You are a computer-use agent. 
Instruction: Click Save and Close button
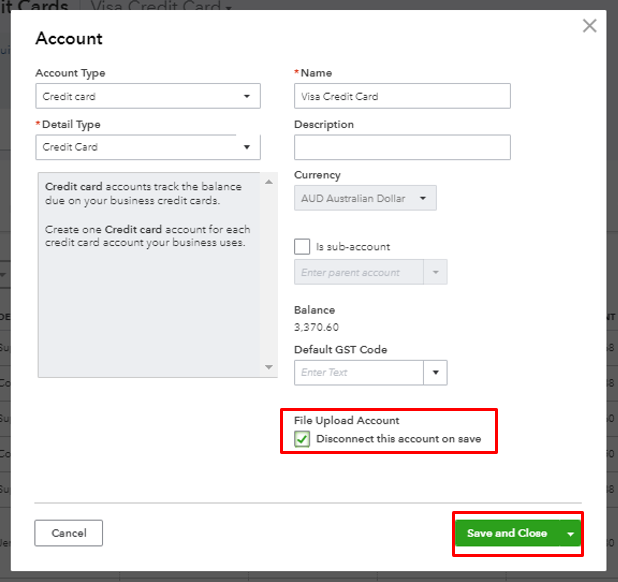(x=507, y=533)
